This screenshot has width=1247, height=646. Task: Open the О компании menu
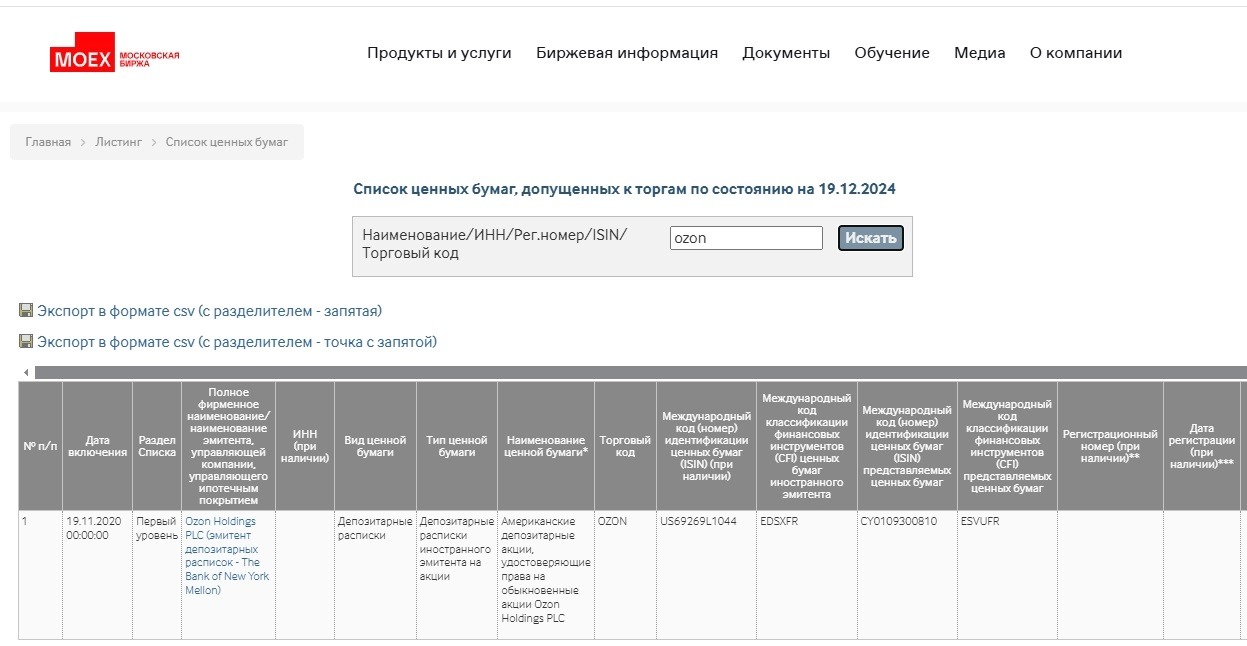pos(1076,53)
